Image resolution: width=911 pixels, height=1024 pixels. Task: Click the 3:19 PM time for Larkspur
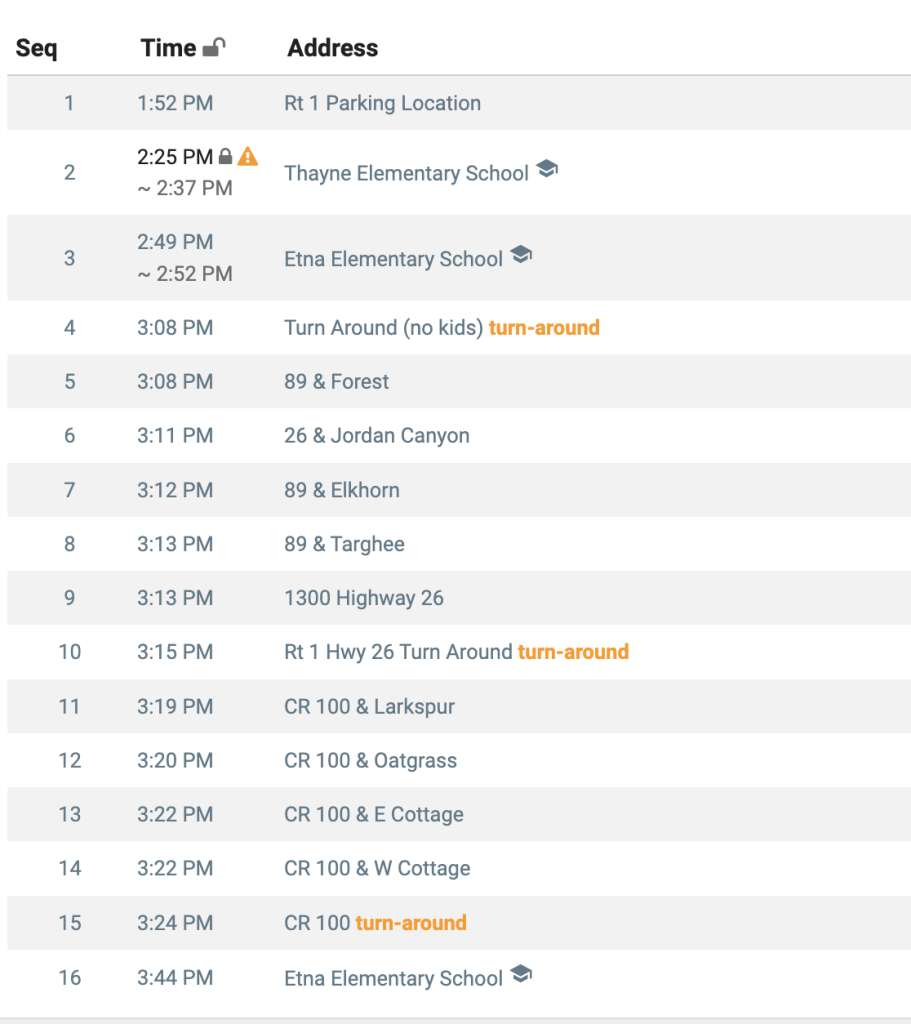(x=175, y=707)
